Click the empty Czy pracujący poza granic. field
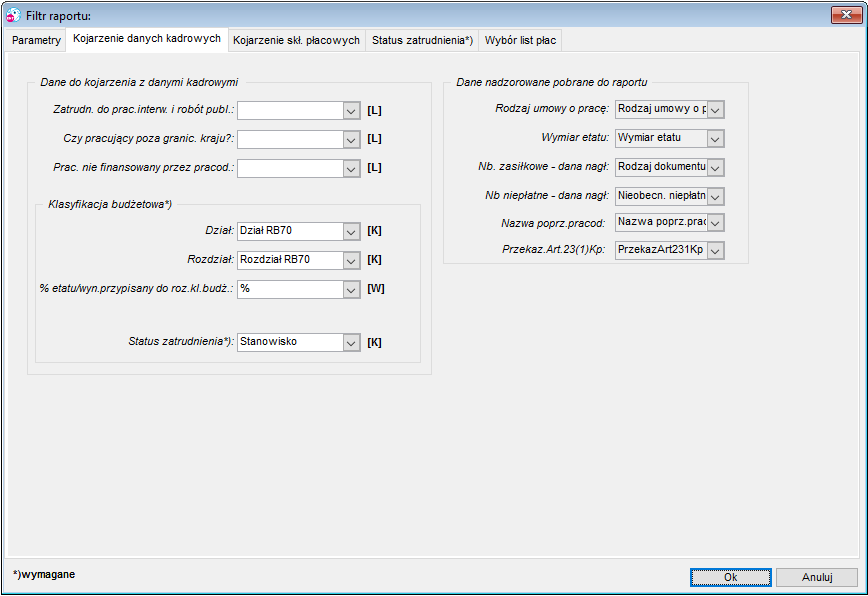This screenshot has width=868, height=596. [x=291, y=139]
